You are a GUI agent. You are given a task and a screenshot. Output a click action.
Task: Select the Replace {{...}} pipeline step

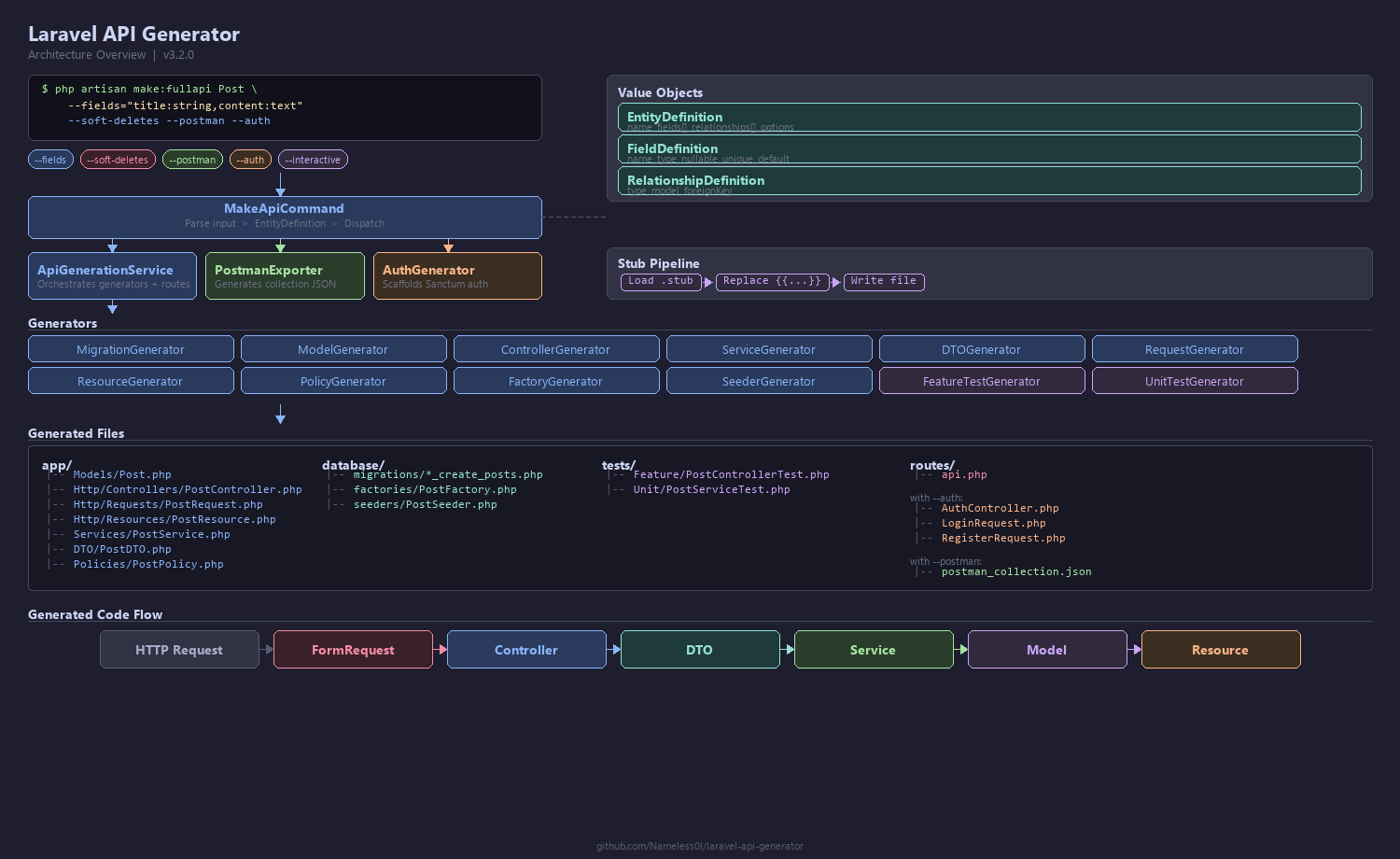(772, 281)
